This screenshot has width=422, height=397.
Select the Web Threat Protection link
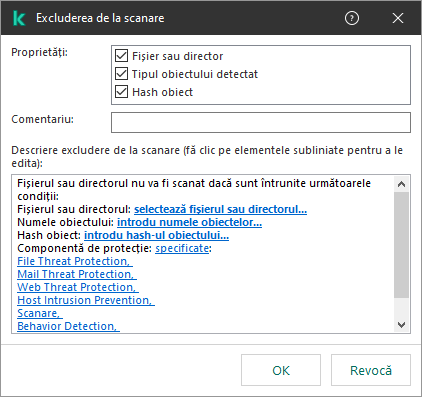tap(78, 287)
